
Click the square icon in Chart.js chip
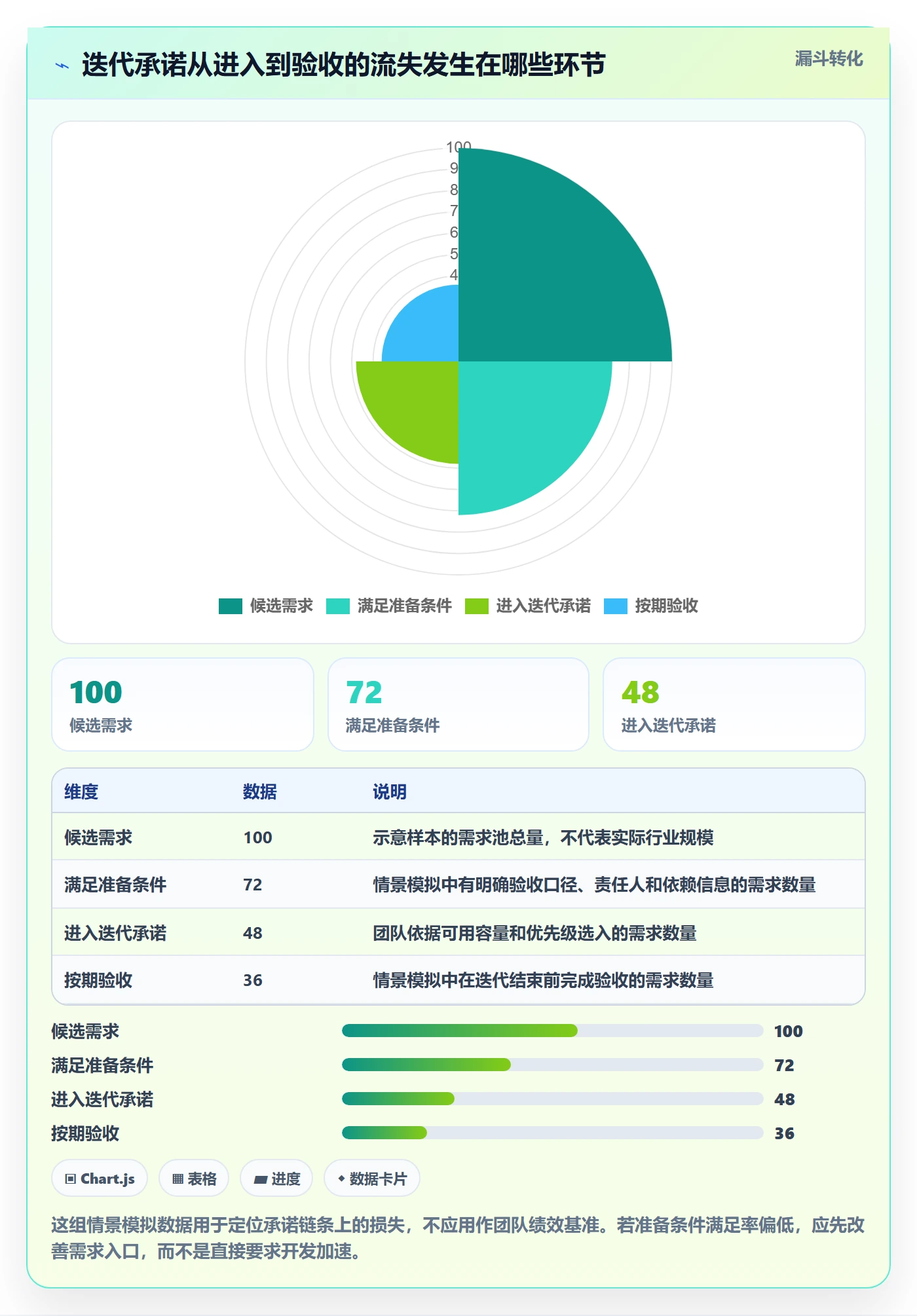[71, 1179]
